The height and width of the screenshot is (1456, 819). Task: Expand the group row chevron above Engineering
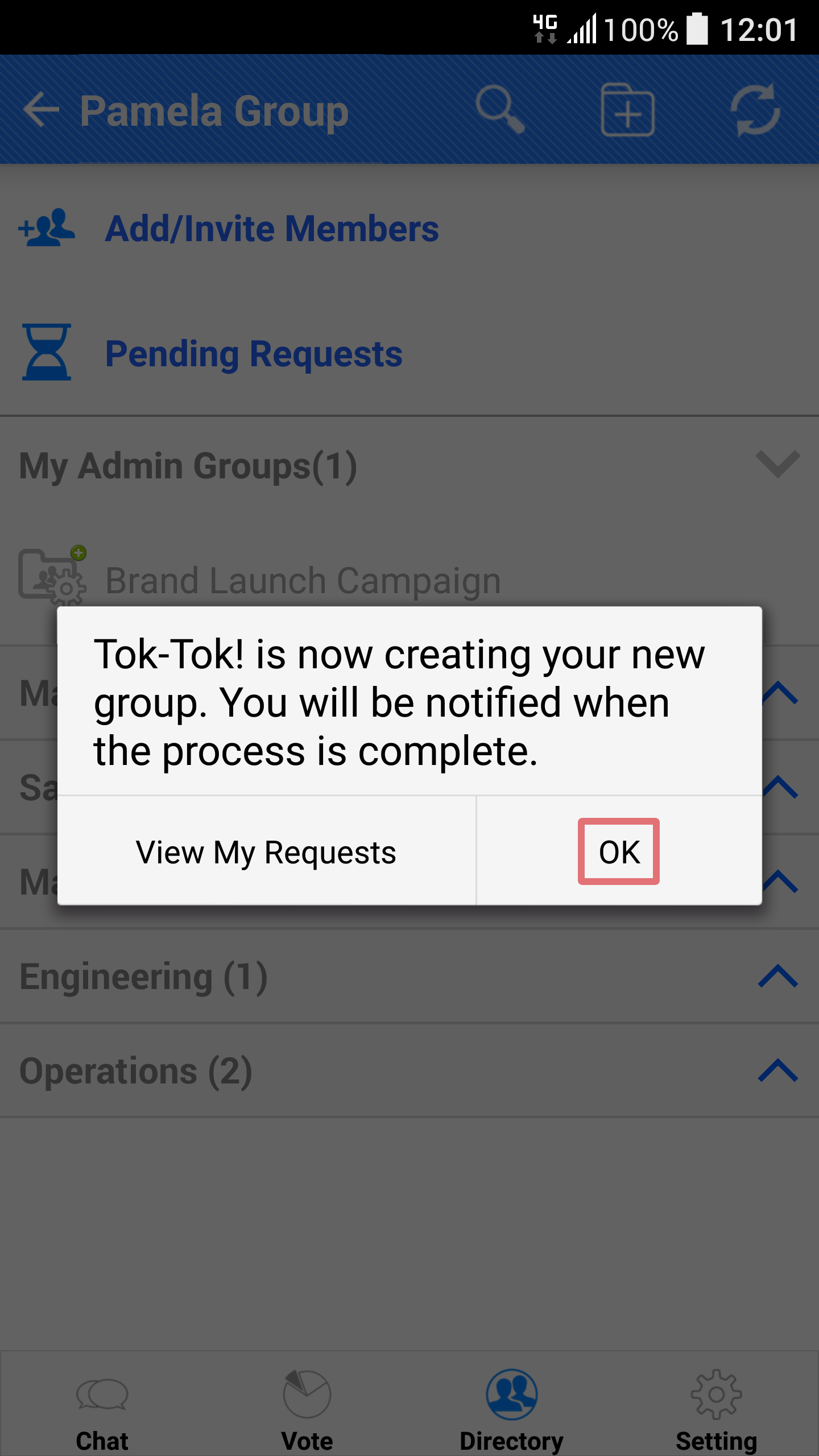(781, 882)
